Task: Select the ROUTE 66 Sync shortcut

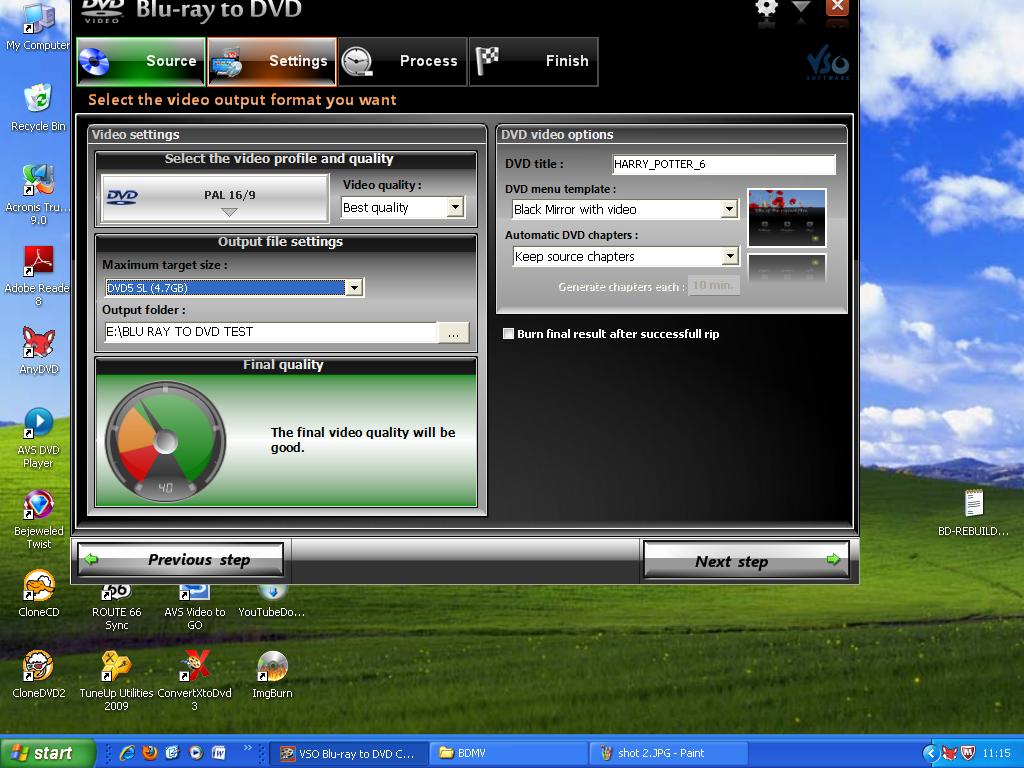Action: tap(116, 608)
